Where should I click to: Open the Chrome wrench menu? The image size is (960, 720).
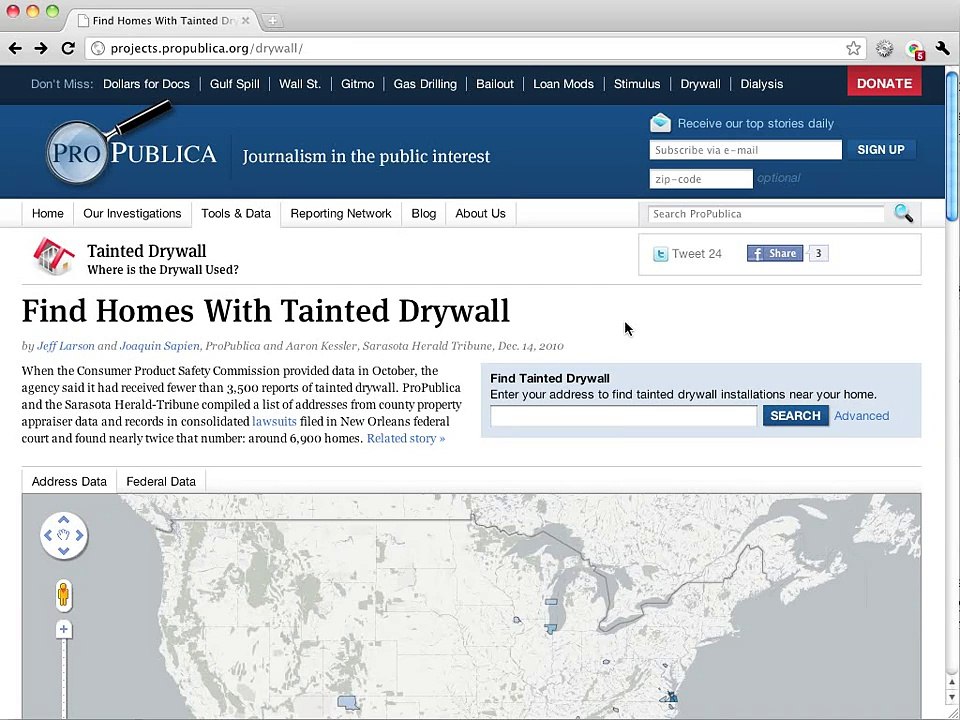(x=943, y=48)
